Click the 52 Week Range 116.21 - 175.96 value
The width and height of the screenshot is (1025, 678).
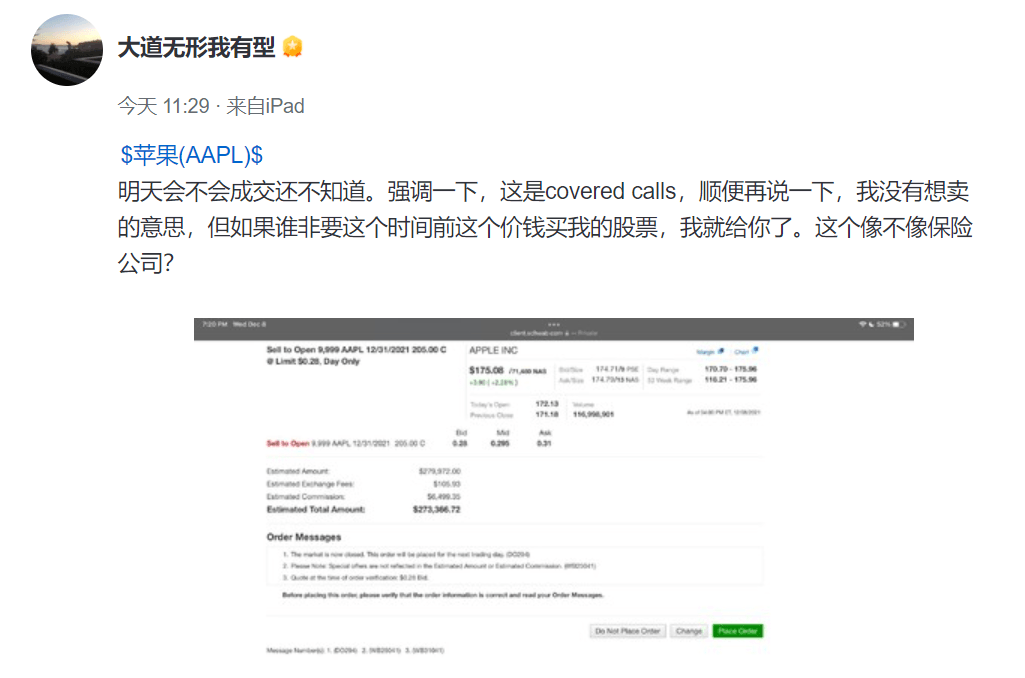731,380
